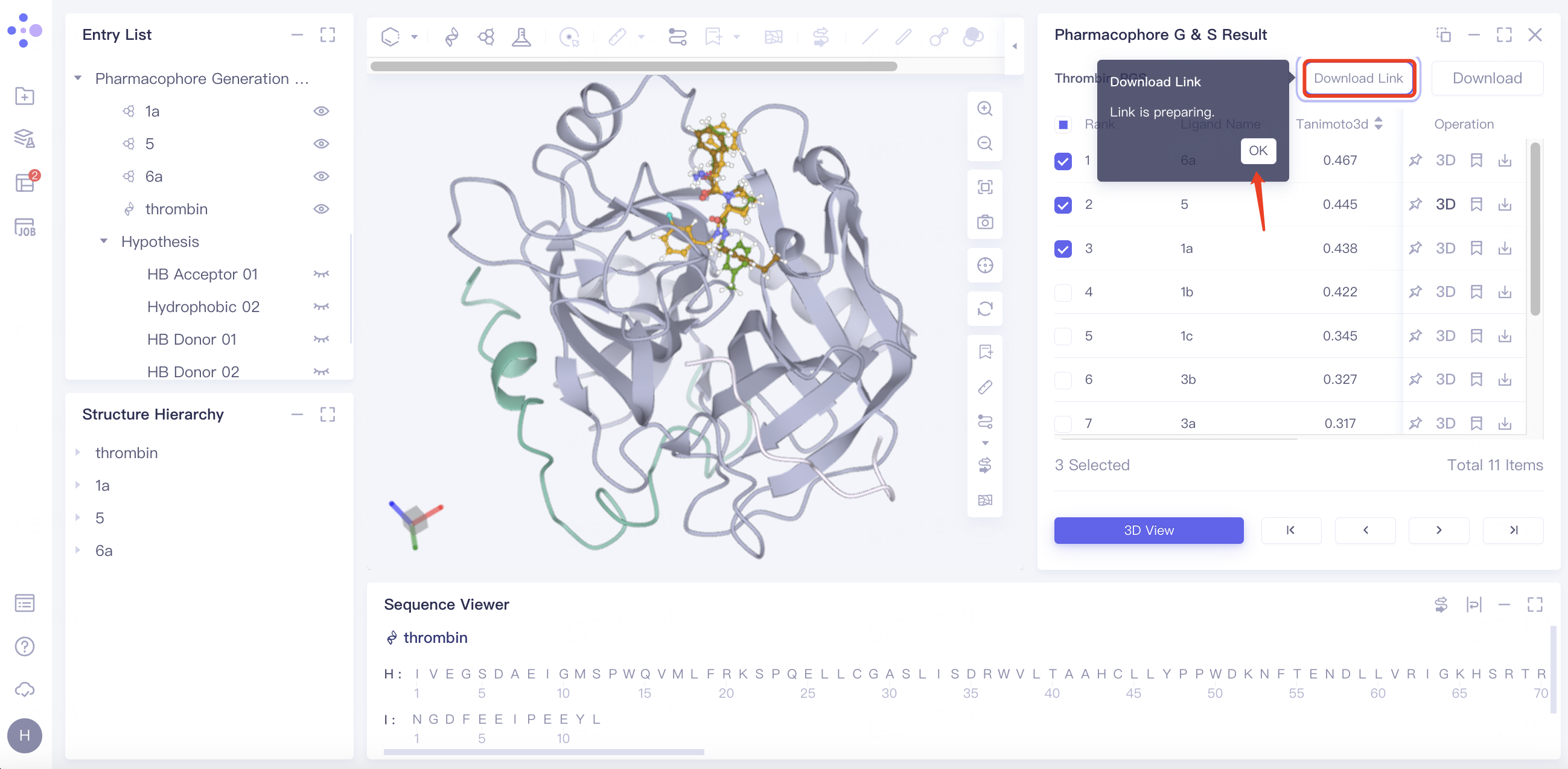Screen dimensions: 1568x769
Task: Open the new project icon in left sidebar
Action: point(24,95)
